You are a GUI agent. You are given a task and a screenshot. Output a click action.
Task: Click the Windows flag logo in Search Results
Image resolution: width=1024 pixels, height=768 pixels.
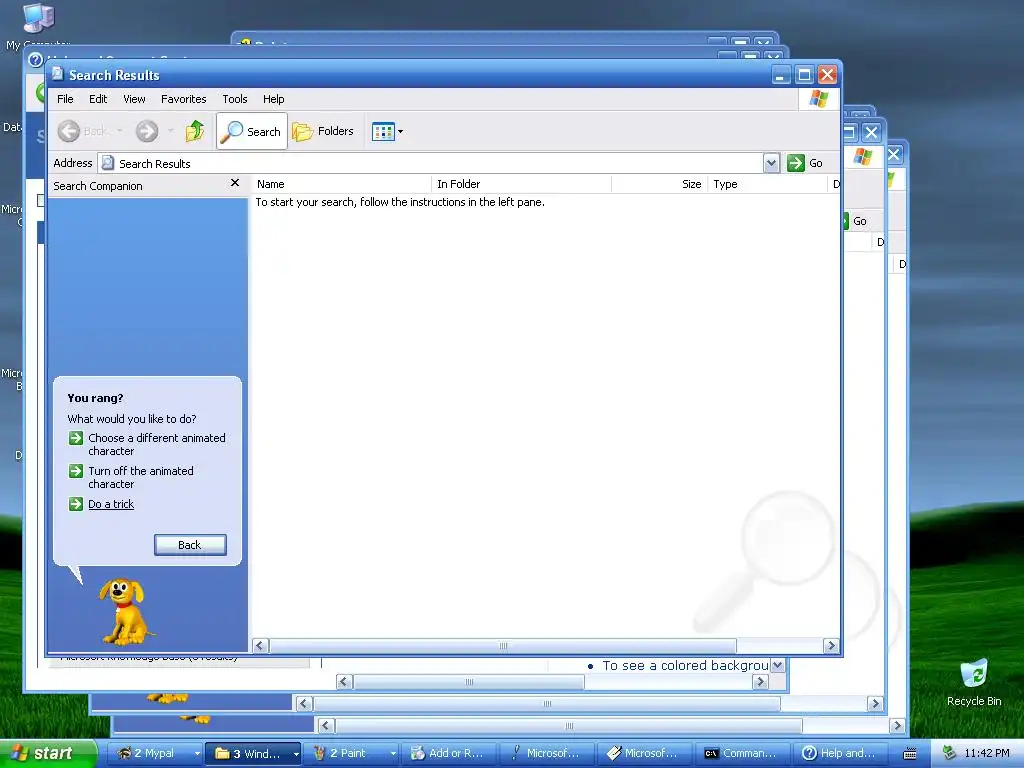818,99
